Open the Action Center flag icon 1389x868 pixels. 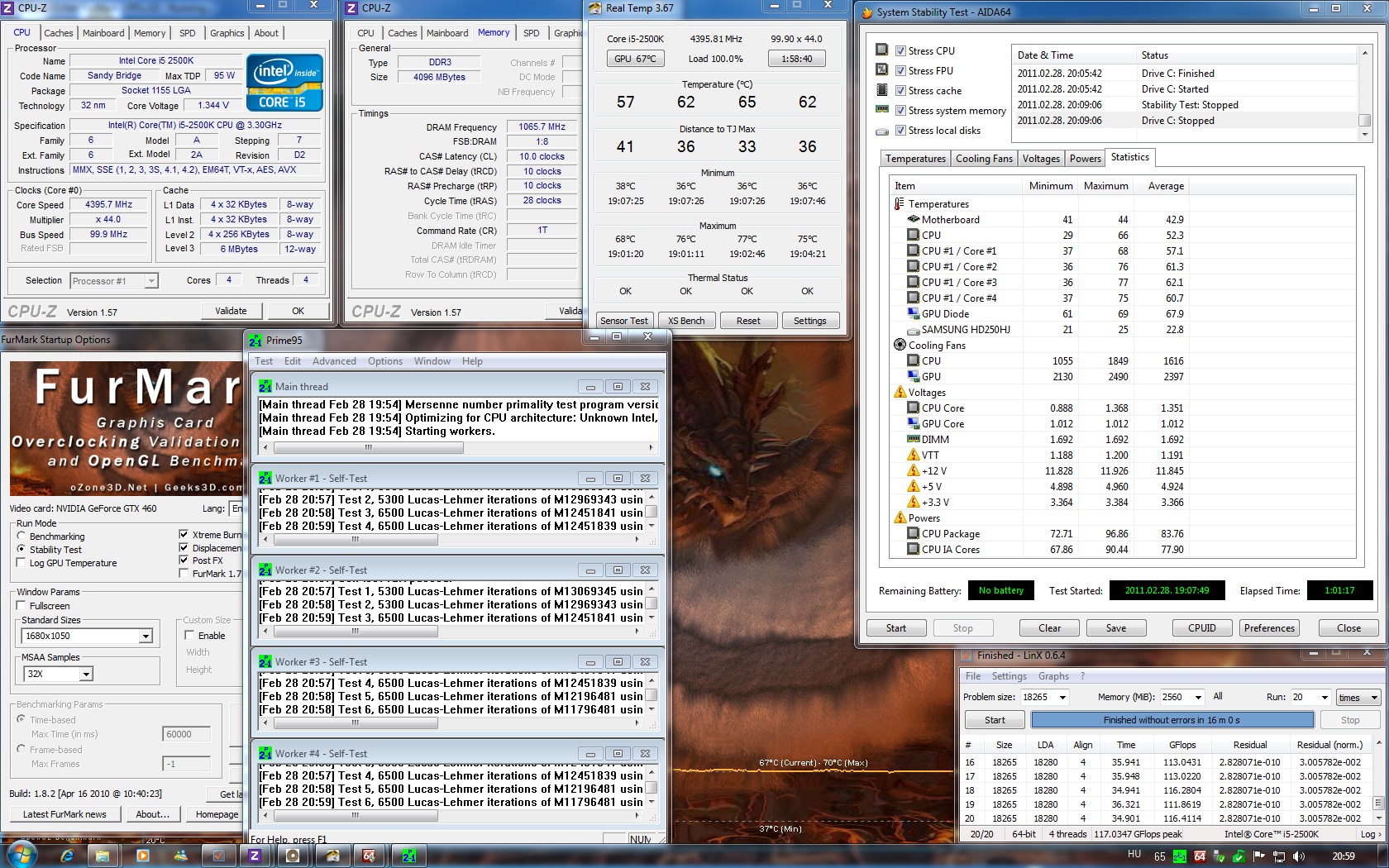click(1259, 856)
